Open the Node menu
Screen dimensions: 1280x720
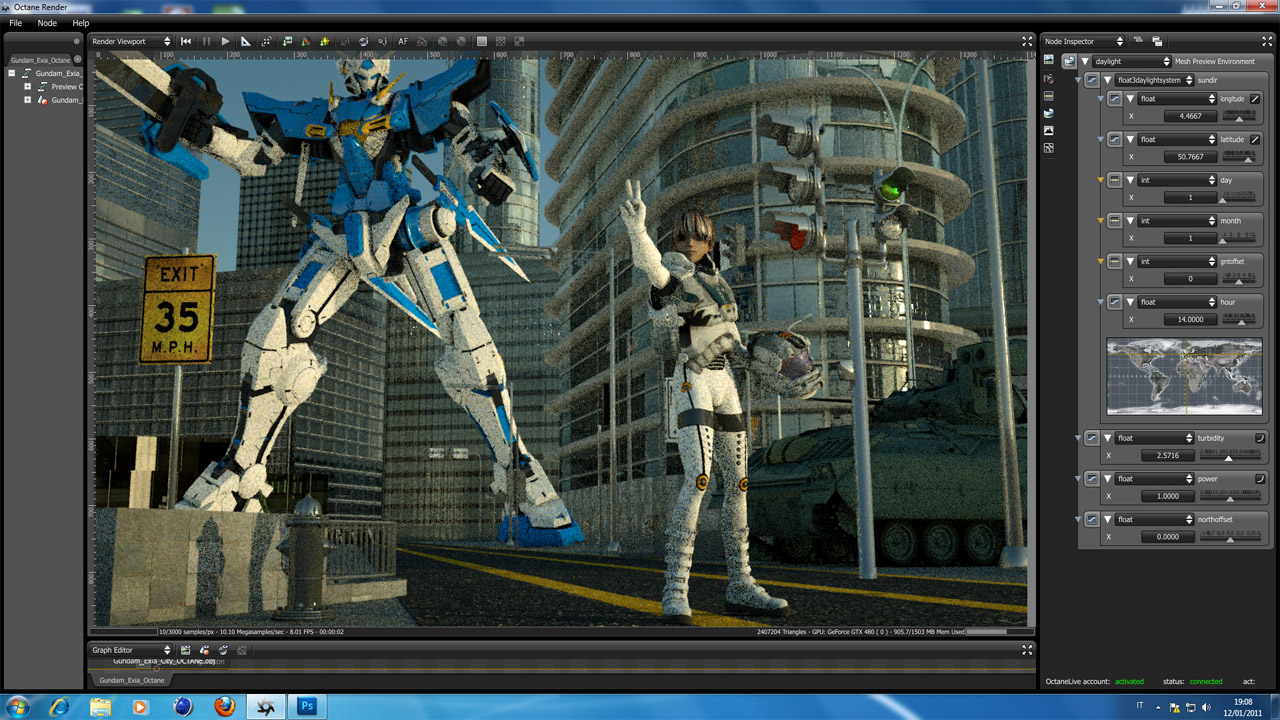coord(47,23)
